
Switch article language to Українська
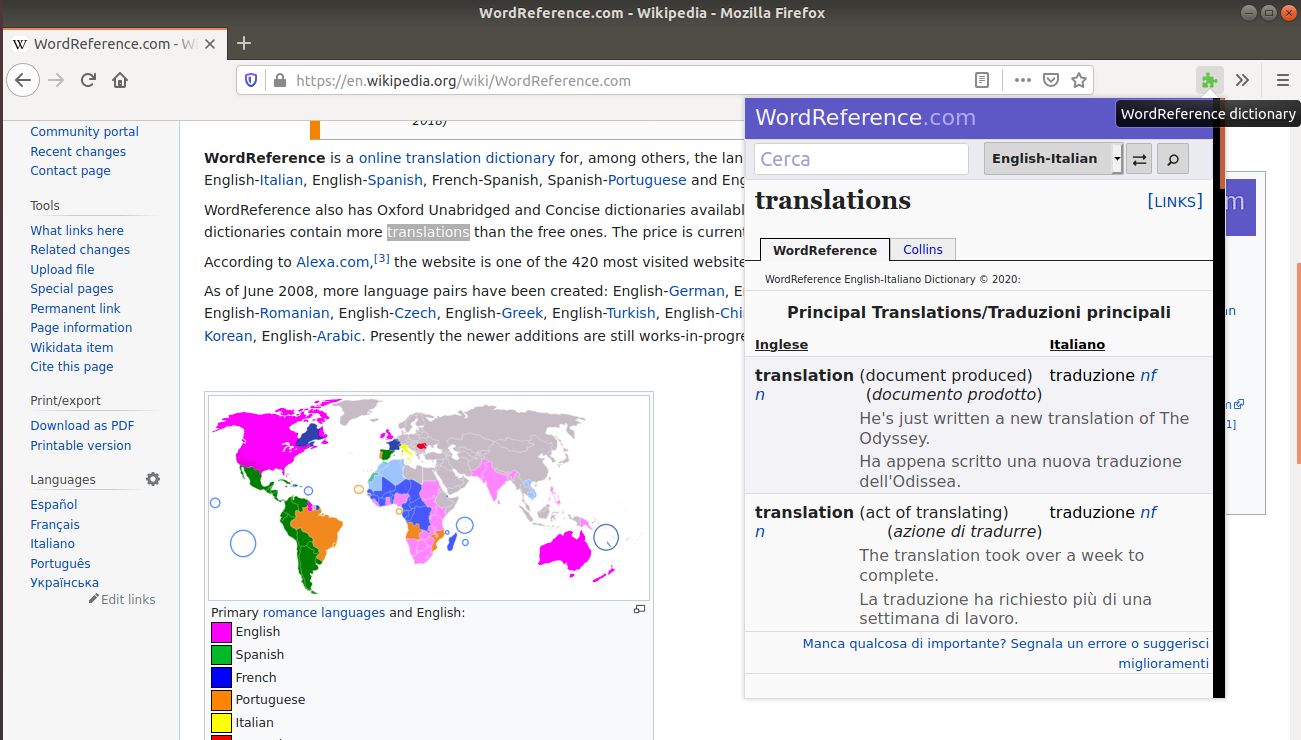(64, 583)
